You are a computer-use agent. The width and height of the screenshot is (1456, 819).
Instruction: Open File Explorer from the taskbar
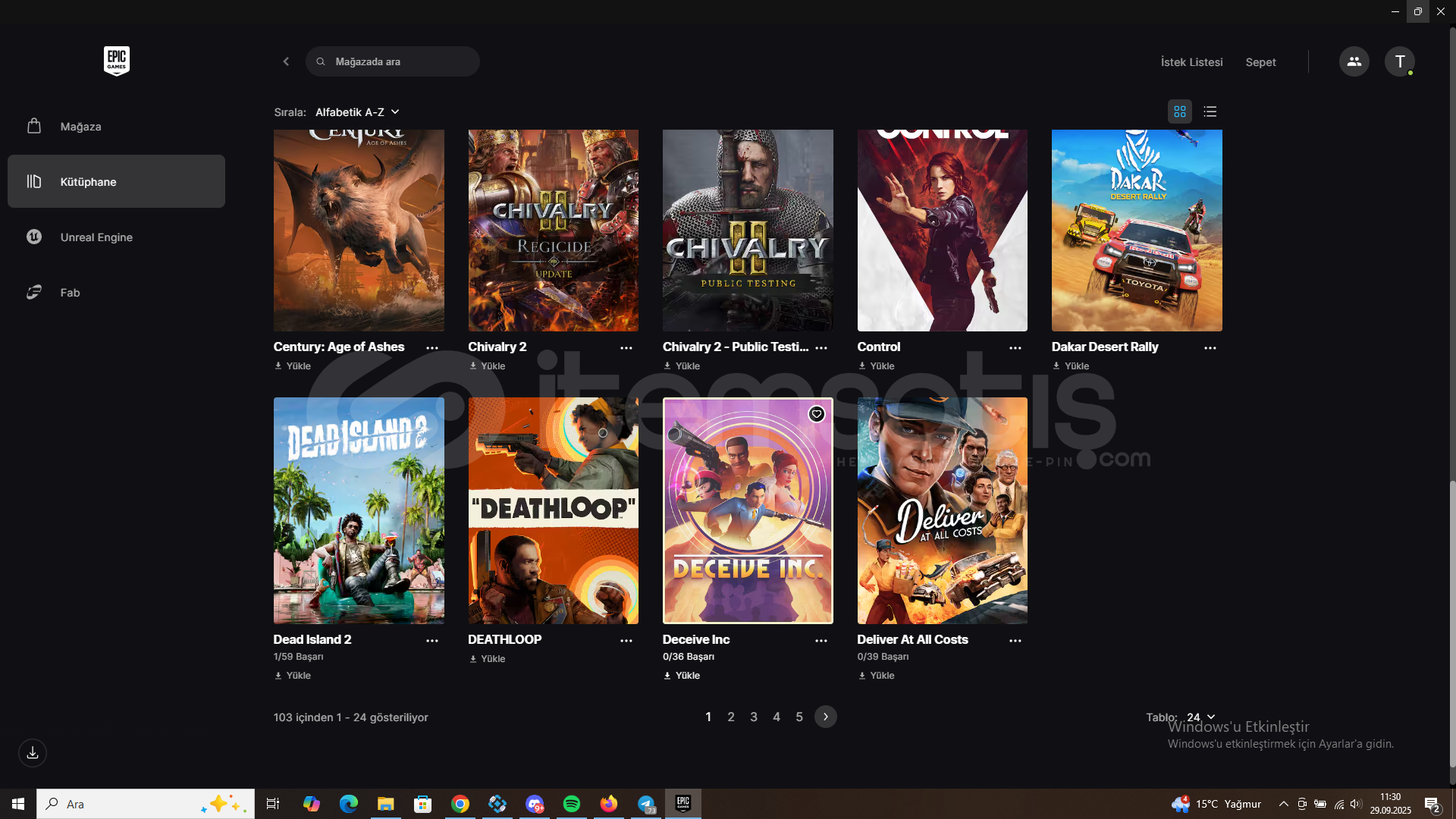tap(386, 804)
